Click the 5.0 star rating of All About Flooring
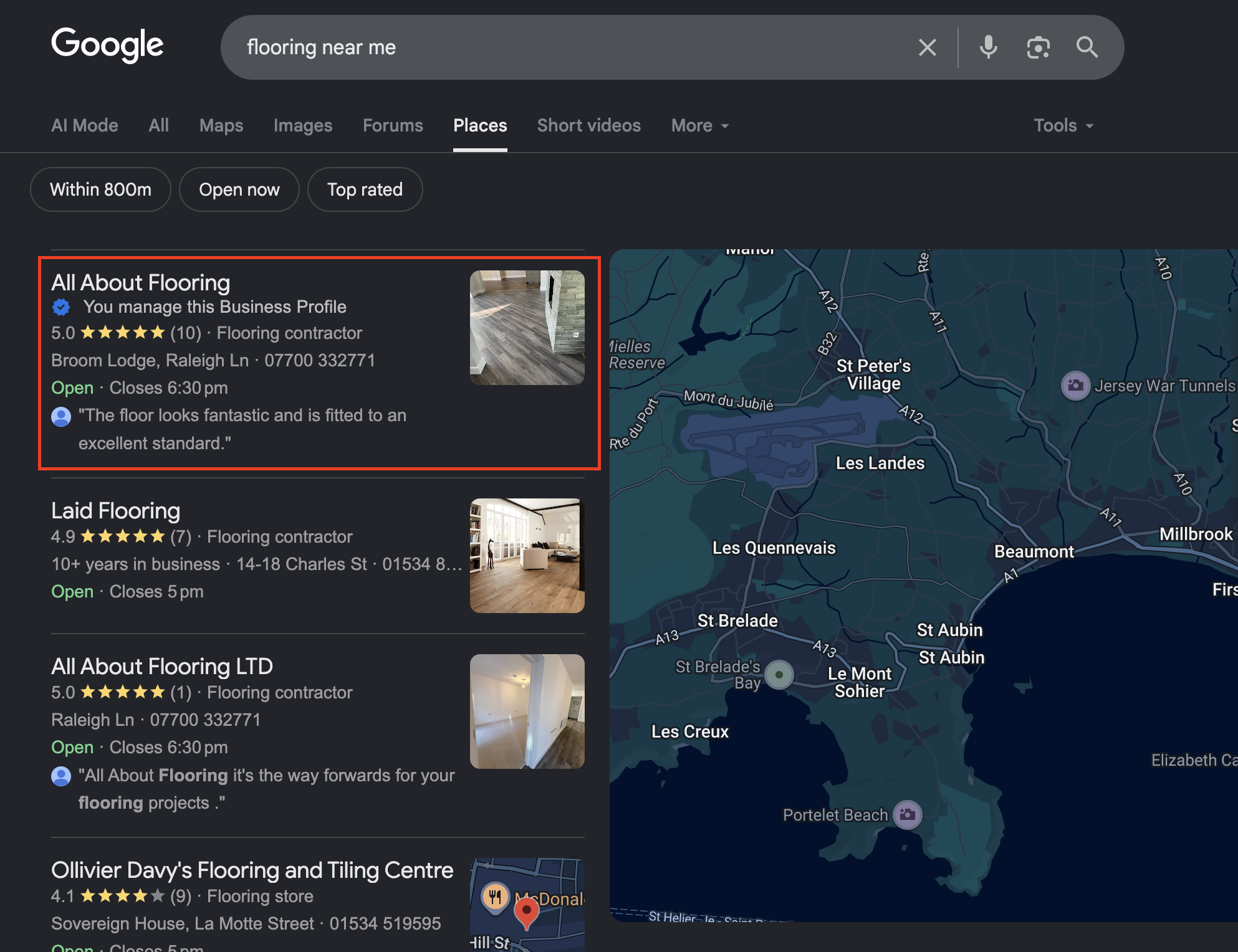 122,333
